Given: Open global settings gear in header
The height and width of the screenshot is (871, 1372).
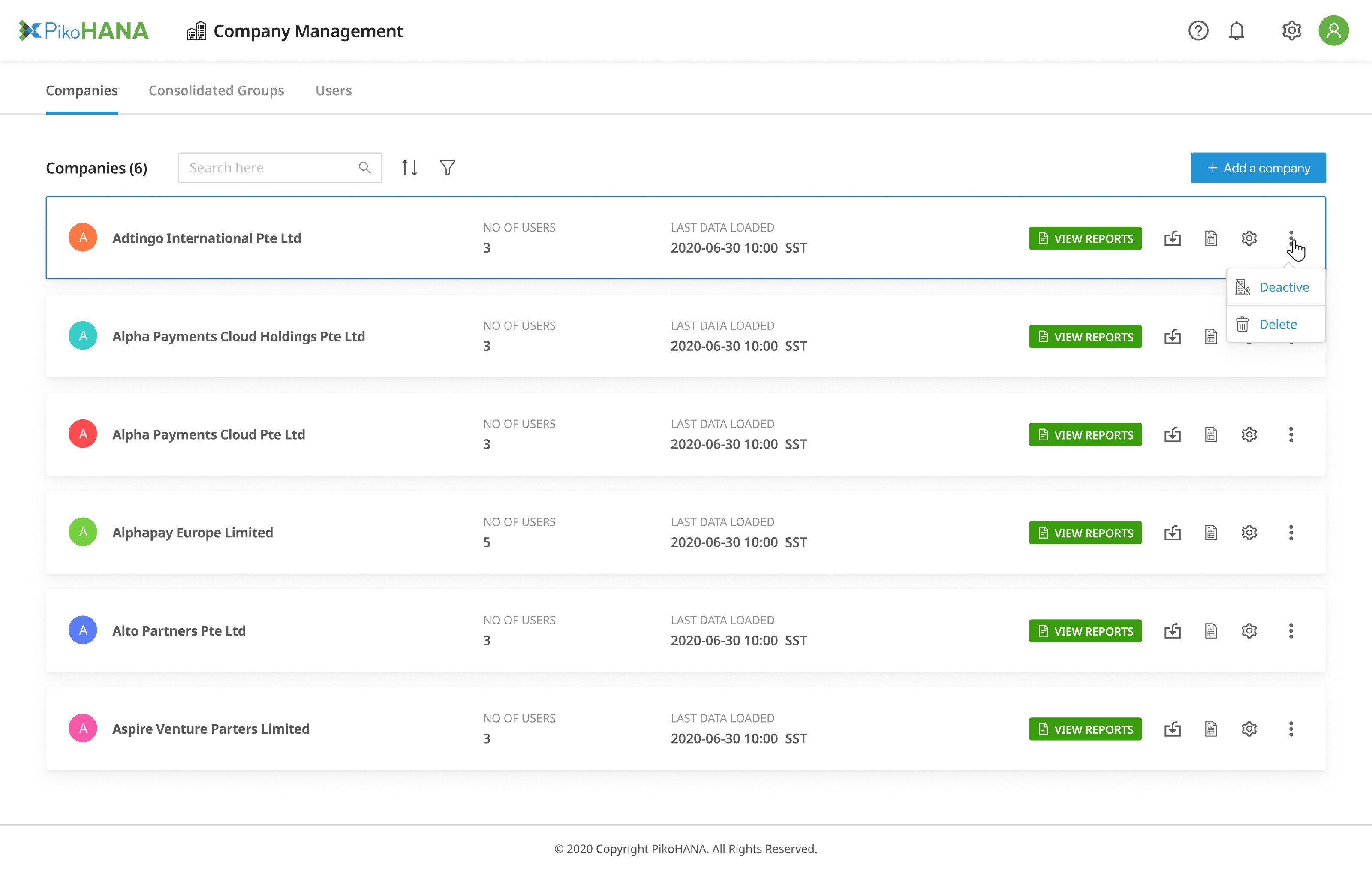Looking at the screenshot, I should (x=1292, y=31).
